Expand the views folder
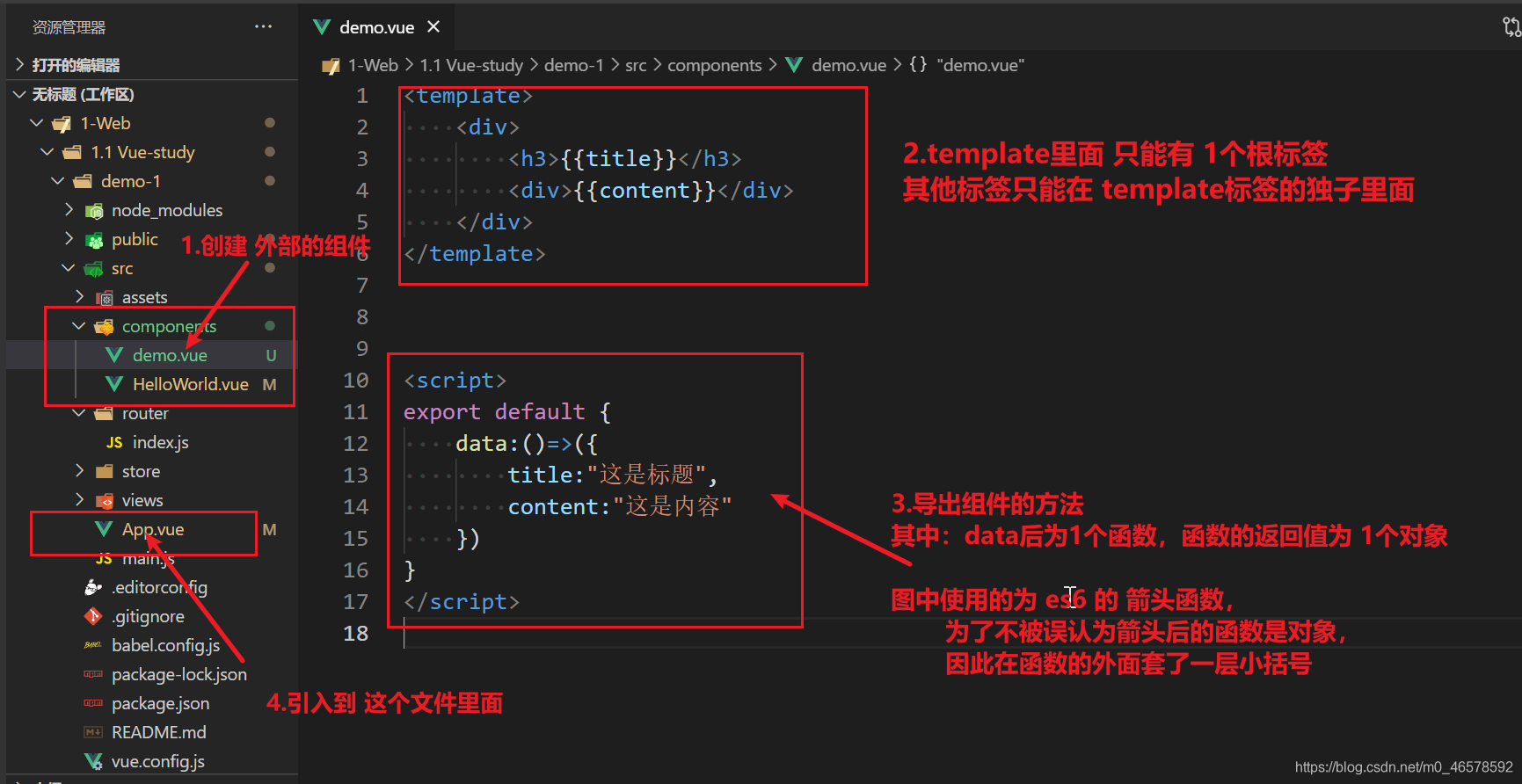 (79, 500)
